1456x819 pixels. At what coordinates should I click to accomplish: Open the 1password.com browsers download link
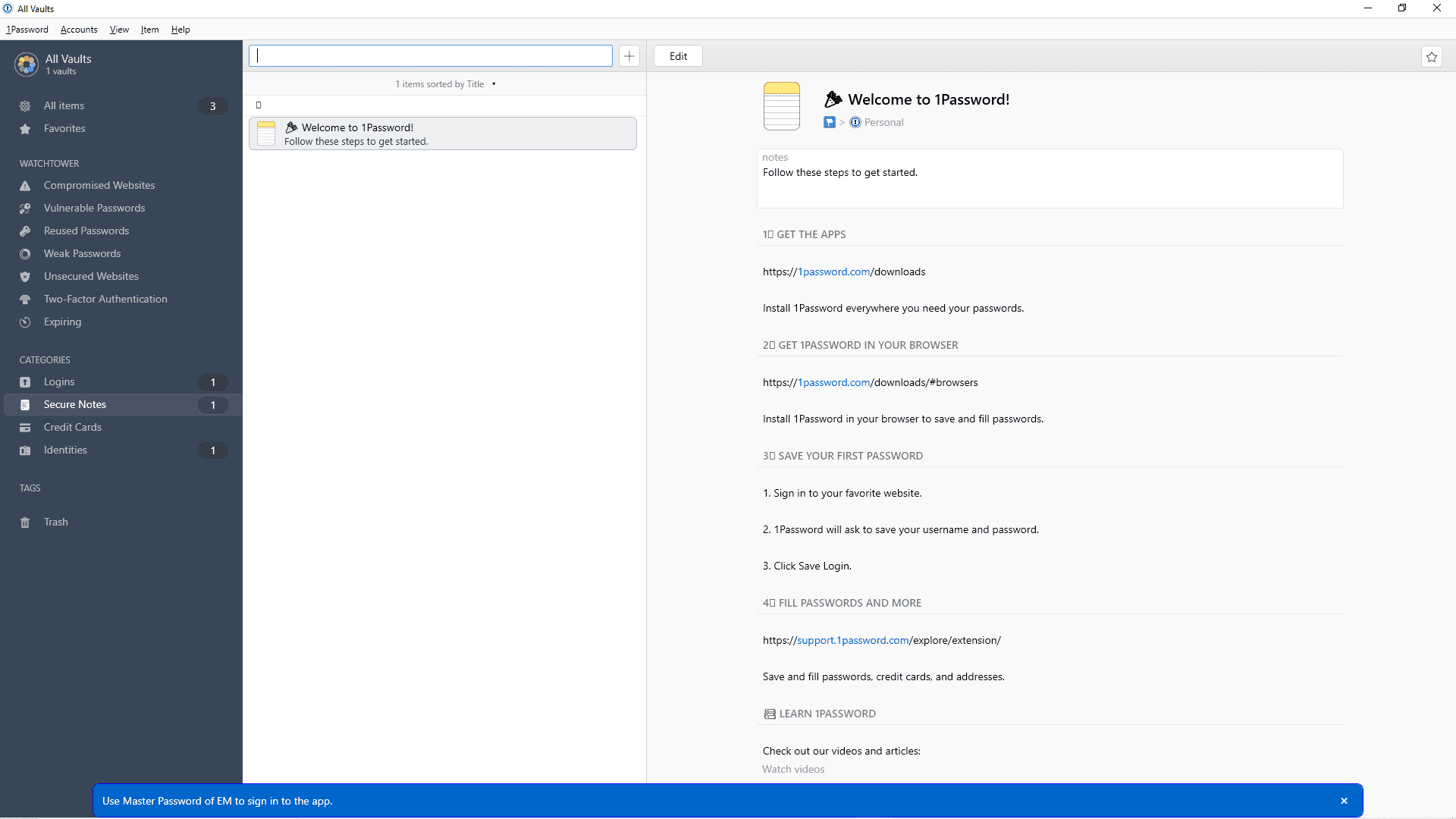(x=871, y=382)
